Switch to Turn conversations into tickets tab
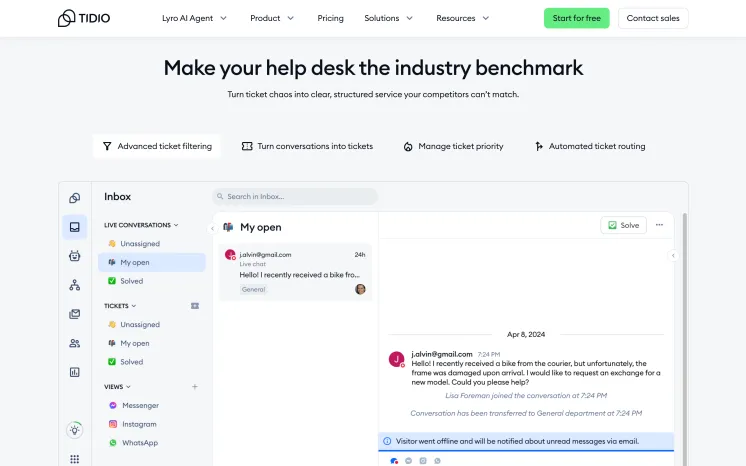The width and height of the screenshot is (746, 466). [307, 146]
